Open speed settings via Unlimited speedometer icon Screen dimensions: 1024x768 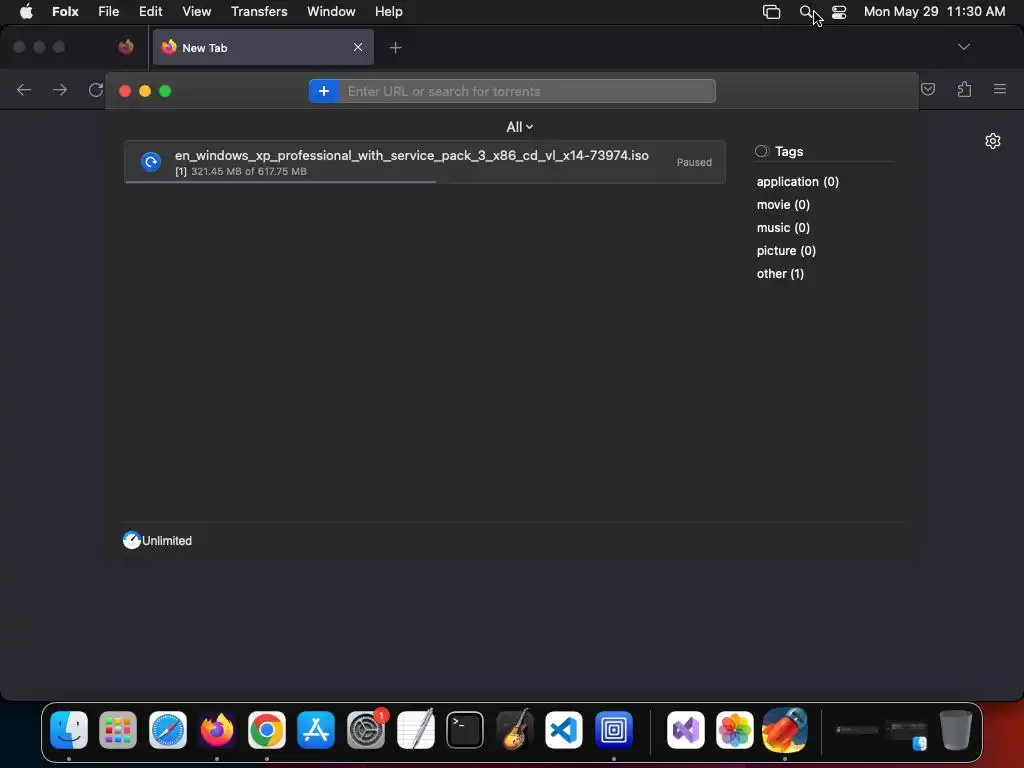(x=132, y=540)
